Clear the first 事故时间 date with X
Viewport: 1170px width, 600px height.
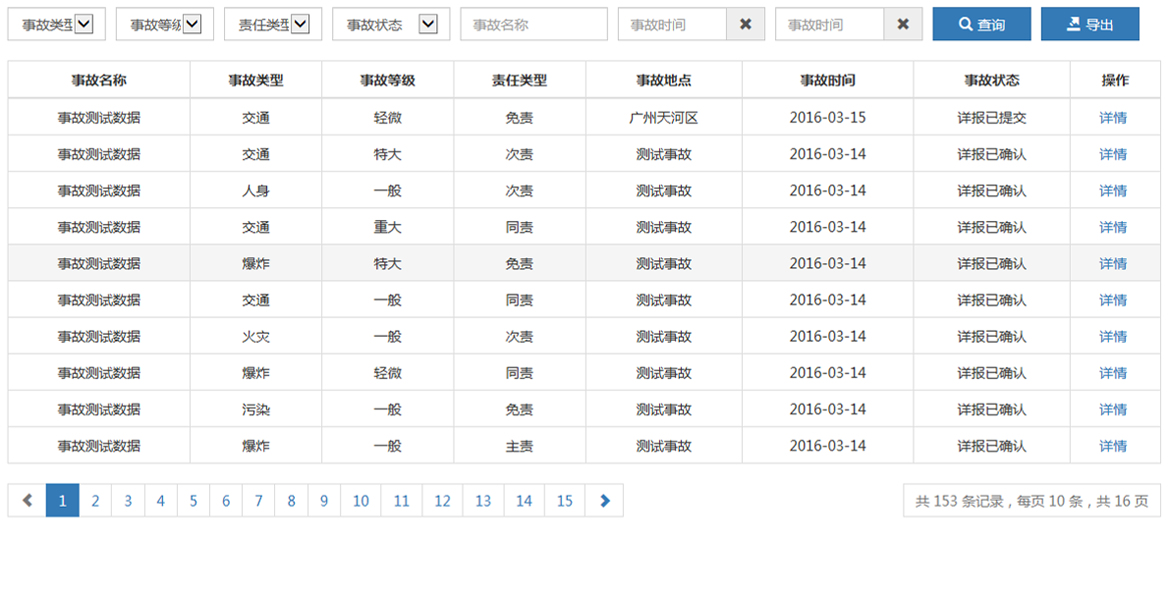click(745, 24)
